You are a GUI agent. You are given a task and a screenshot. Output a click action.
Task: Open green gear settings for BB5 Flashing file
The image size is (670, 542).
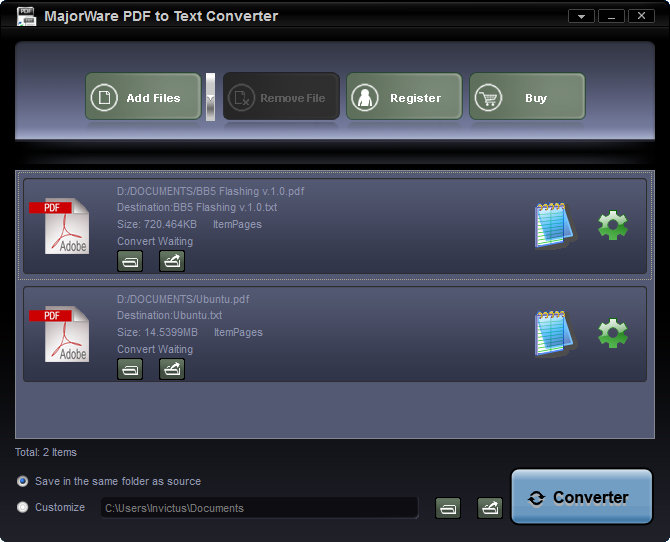pos(612,225)
